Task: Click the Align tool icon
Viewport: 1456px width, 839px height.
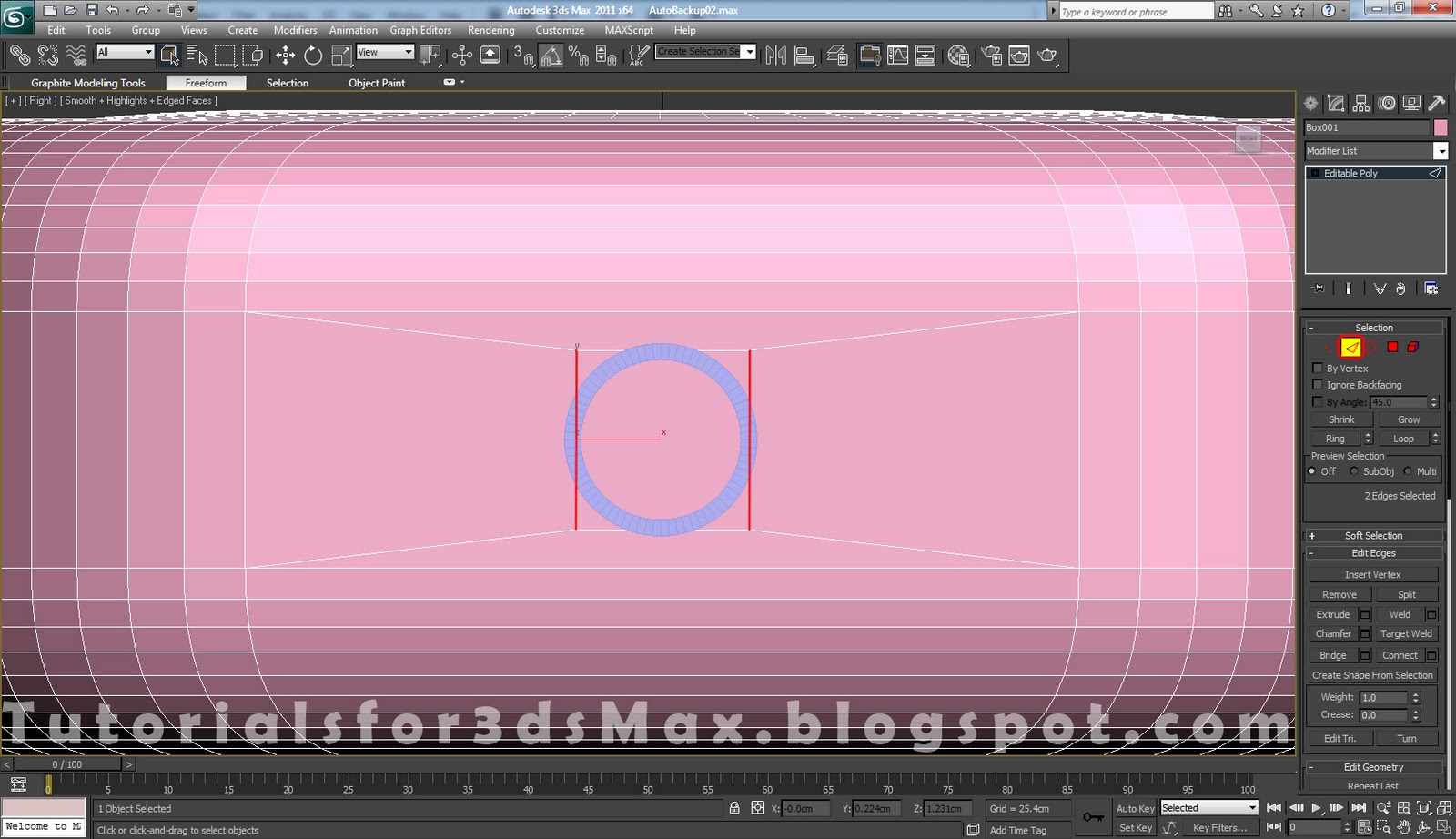Action: (804, 55)
